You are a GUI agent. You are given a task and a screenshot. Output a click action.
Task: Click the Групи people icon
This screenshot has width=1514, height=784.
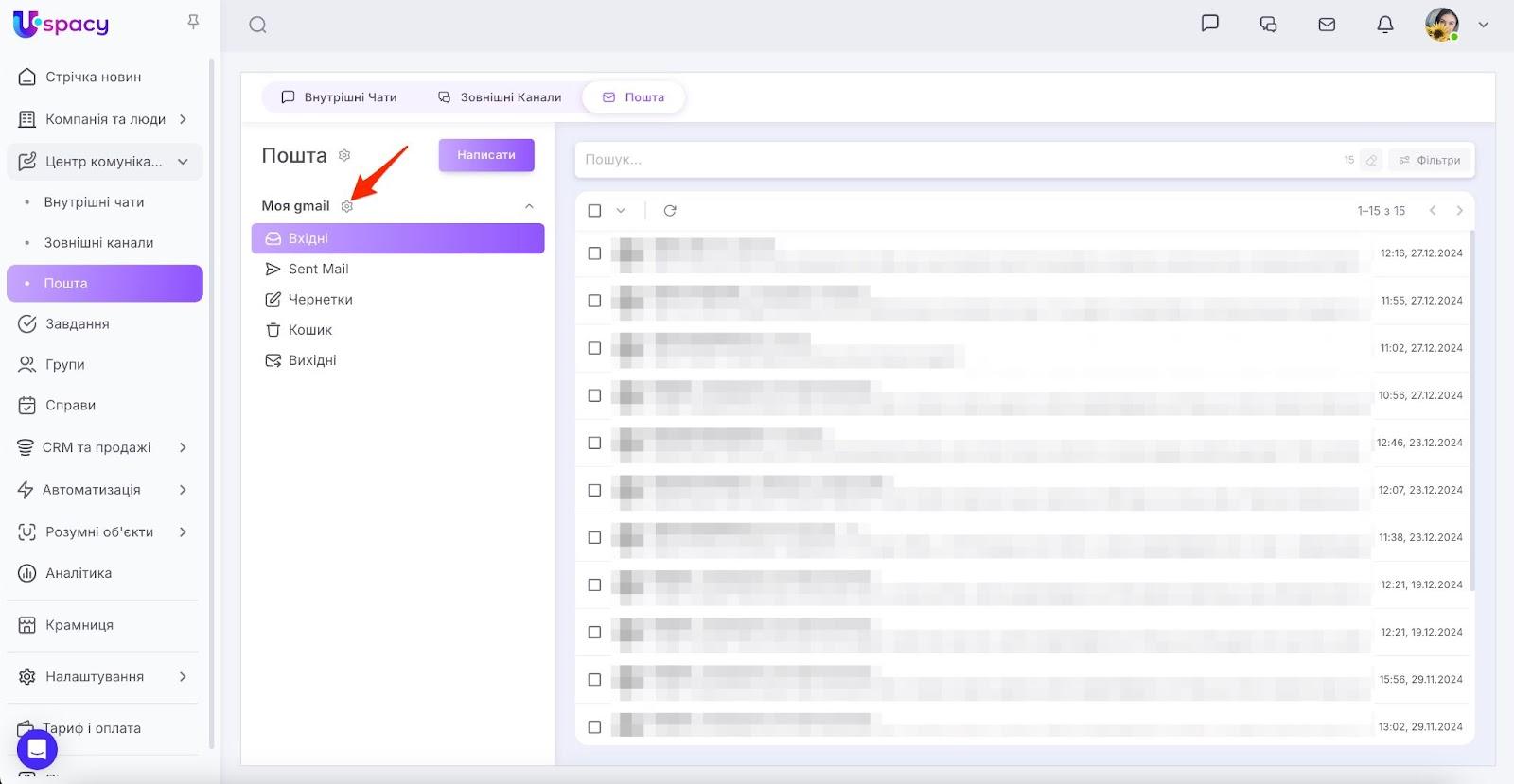tap(27, 365)
